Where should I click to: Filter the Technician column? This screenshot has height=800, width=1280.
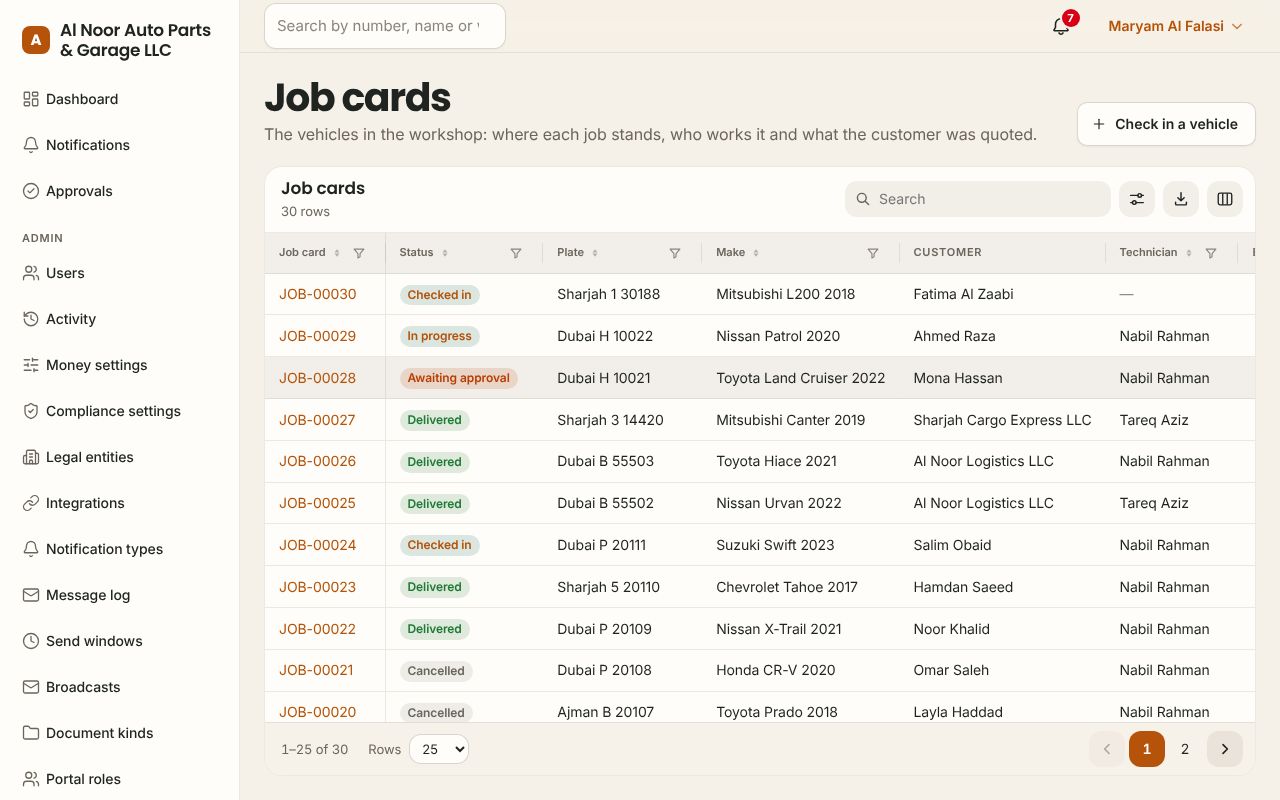[1211, 253]
